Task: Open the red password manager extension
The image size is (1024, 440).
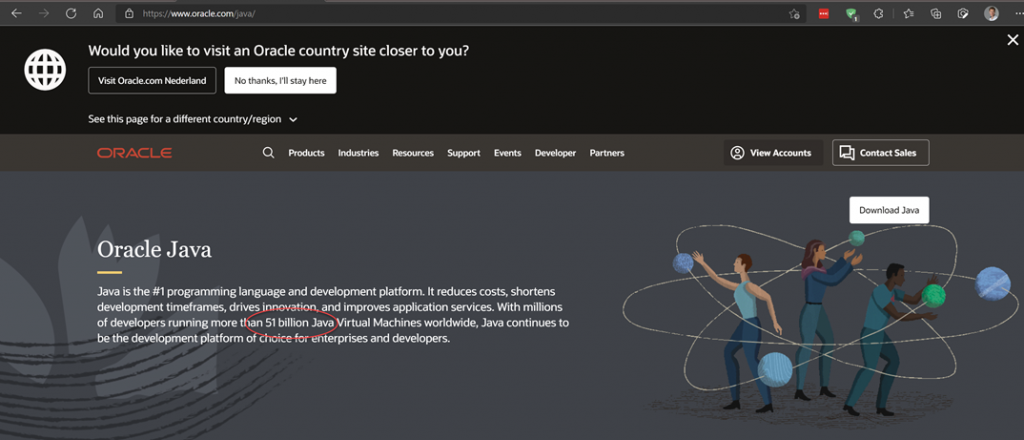Action: click(x=824, y=14)
